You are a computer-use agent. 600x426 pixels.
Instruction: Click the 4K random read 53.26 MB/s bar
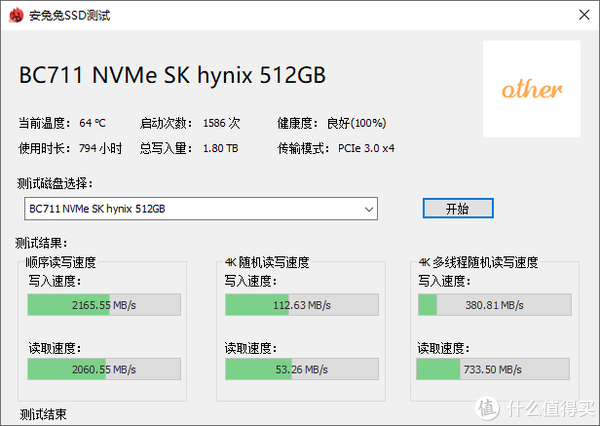tap(302, 369)
